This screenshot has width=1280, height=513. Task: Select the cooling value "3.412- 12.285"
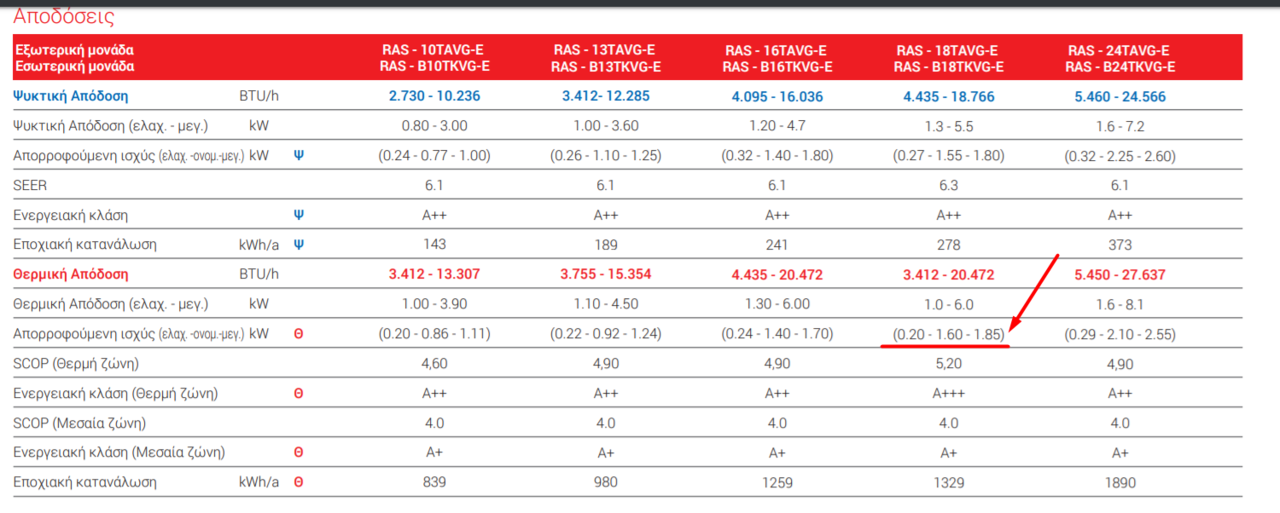point(606,97)
